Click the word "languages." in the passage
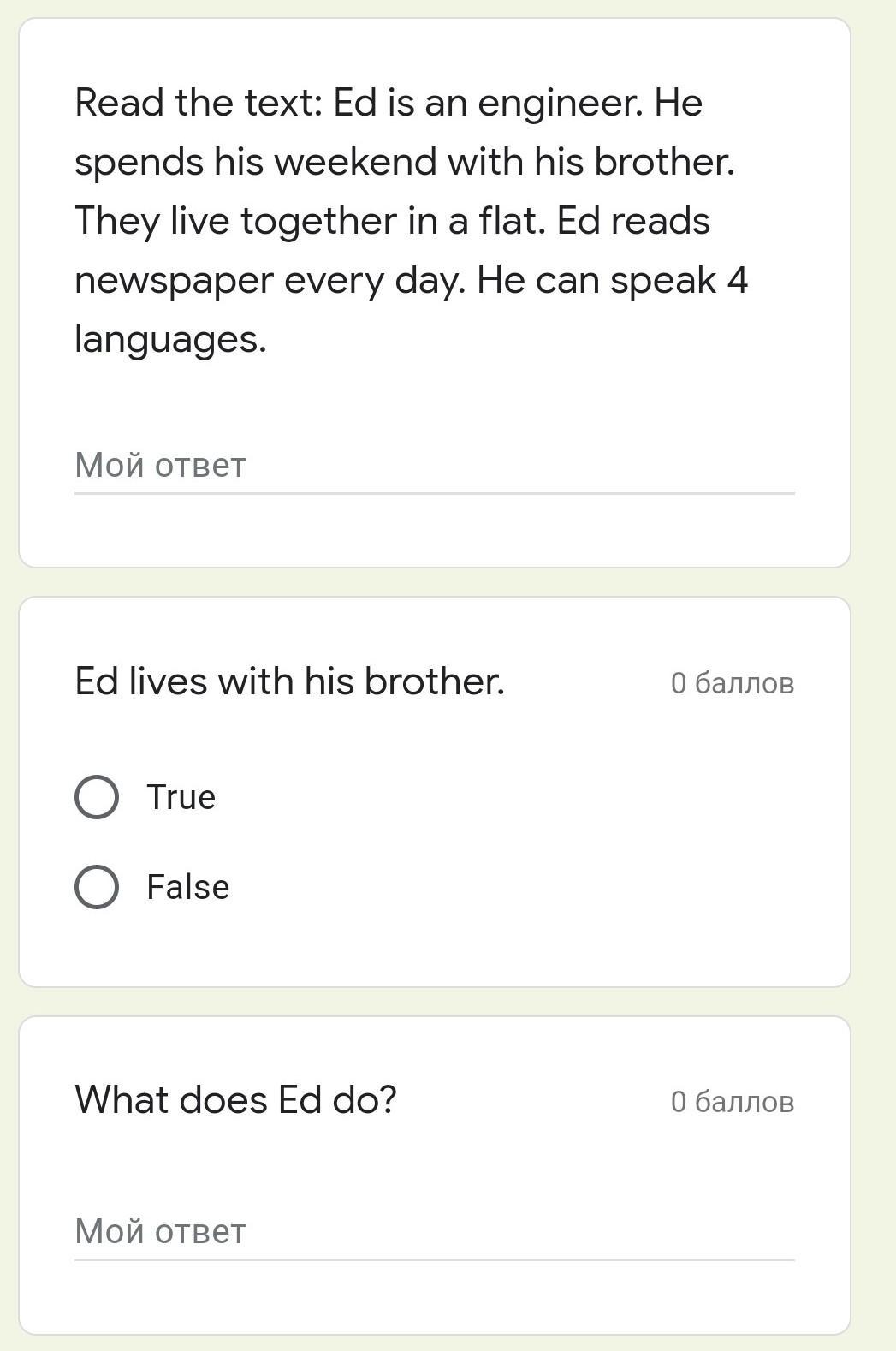 (x=170, y=339)
